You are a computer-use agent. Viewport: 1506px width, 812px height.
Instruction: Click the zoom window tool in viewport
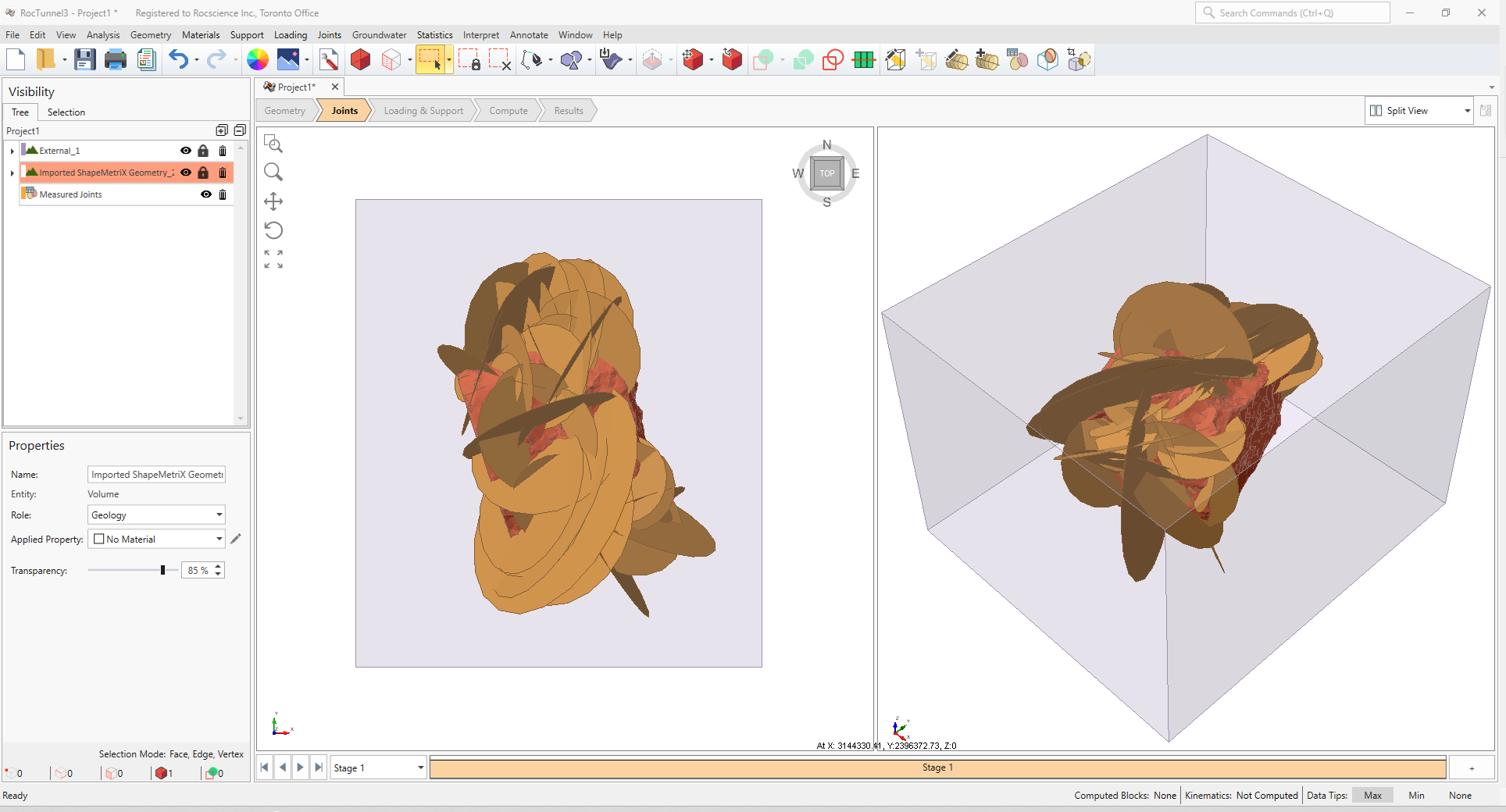click(273, 144)
